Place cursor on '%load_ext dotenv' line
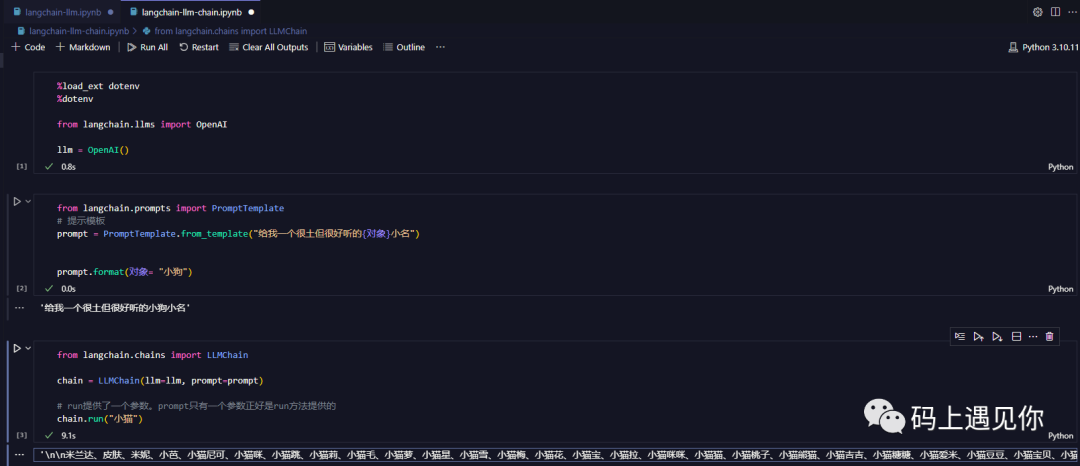 (x=98, y=87)
